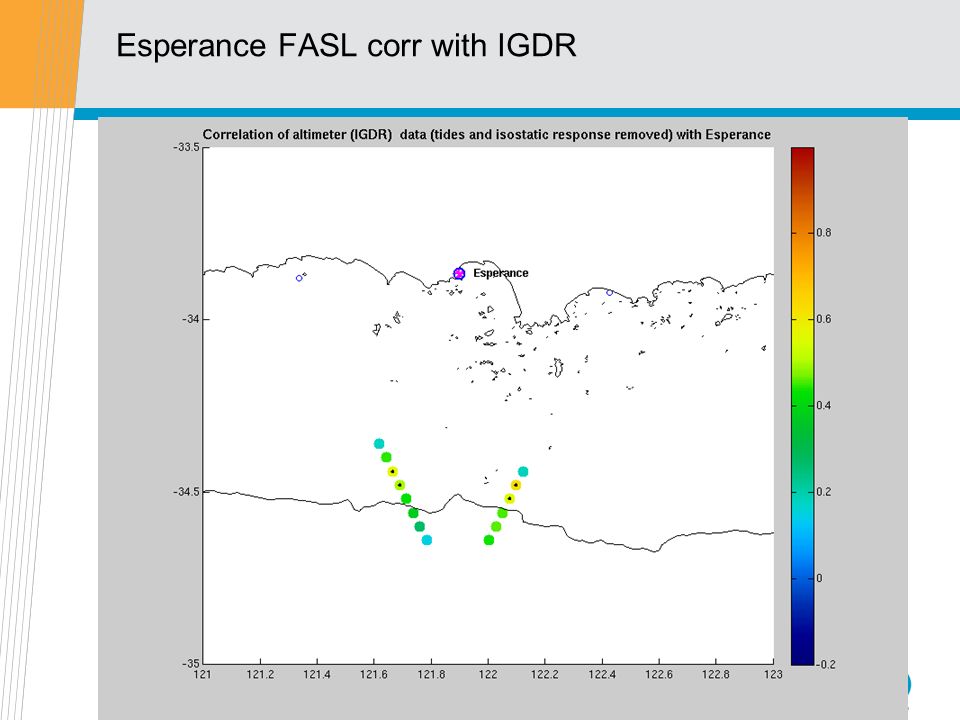960x720 pixels.
Task: Click the lowest green dot of the right track
Action: [x=489, y=540]
